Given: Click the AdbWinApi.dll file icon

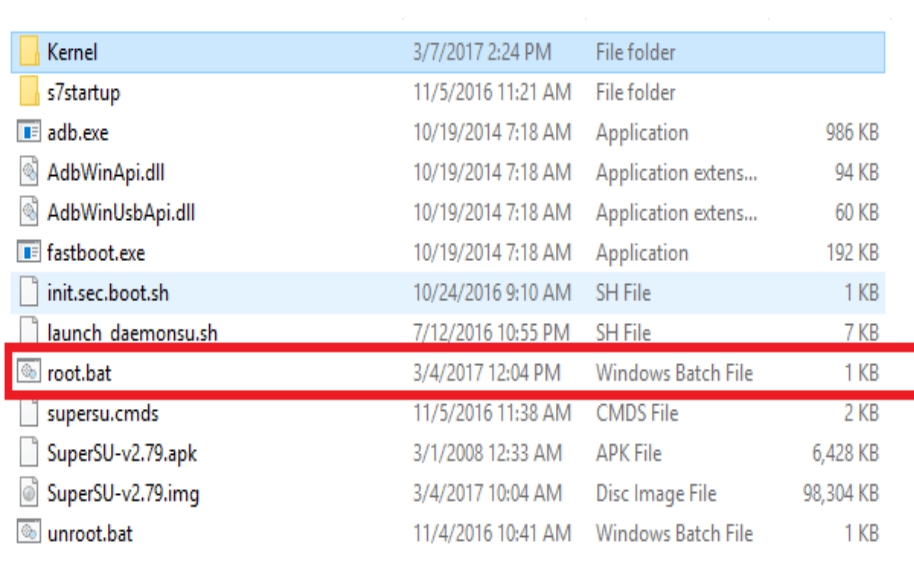Looking at the screenshot, I should coord(29,173).
